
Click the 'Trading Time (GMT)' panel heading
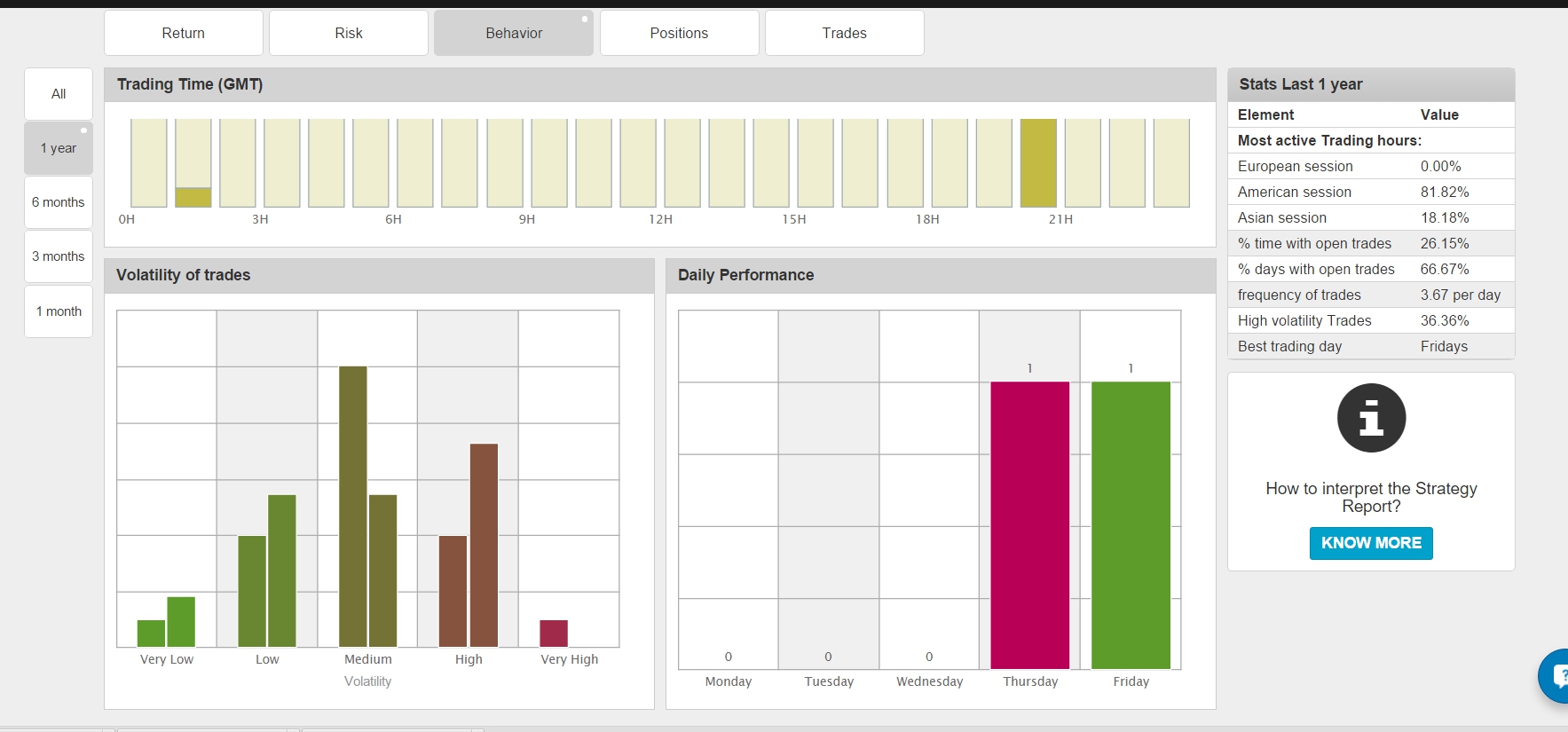pos(190,84)
